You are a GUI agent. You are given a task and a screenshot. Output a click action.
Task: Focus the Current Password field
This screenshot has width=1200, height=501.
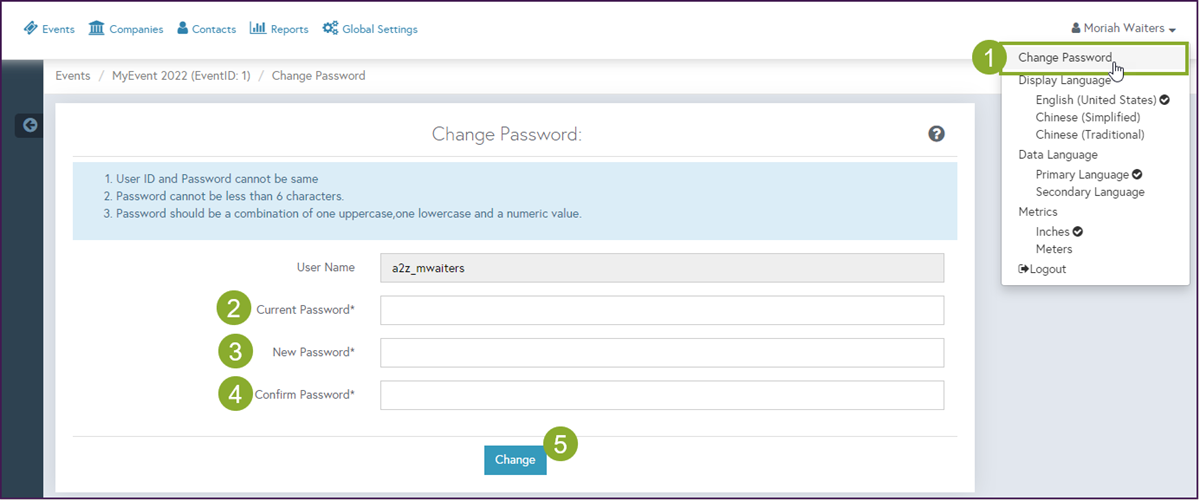click(662, 310)
